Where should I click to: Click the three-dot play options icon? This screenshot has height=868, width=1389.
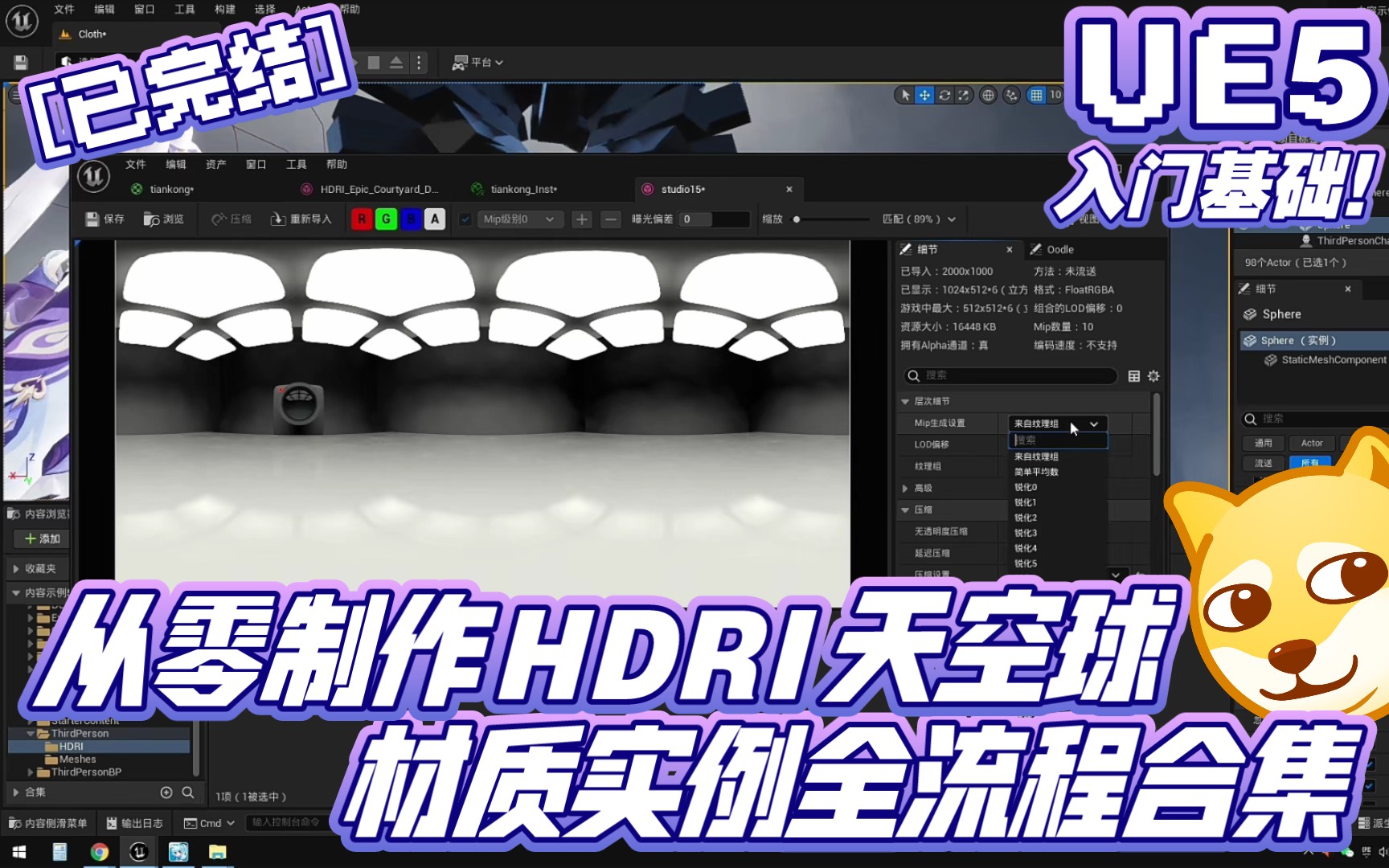click(419, 63)
